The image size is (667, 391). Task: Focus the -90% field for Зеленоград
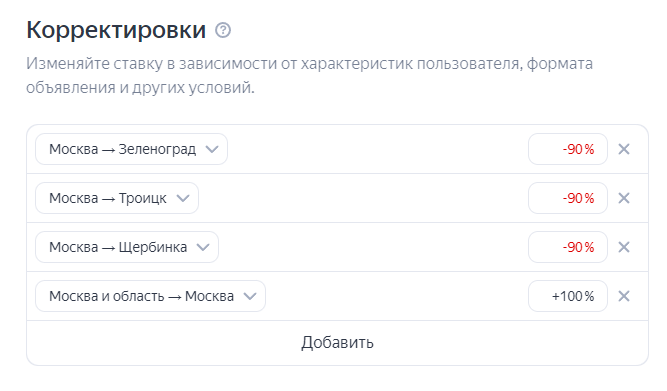point(568,149)
